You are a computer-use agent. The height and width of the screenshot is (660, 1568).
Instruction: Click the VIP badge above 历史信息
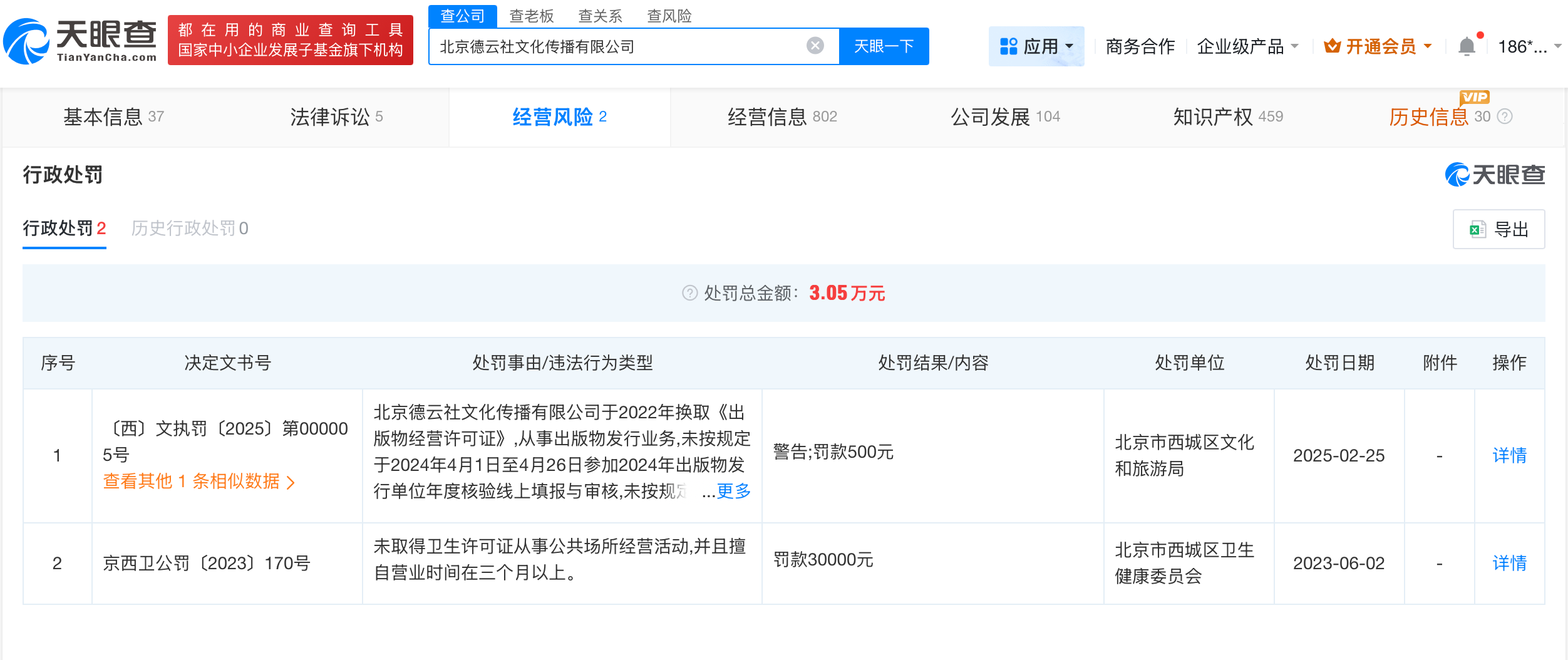click(1475, 96)
